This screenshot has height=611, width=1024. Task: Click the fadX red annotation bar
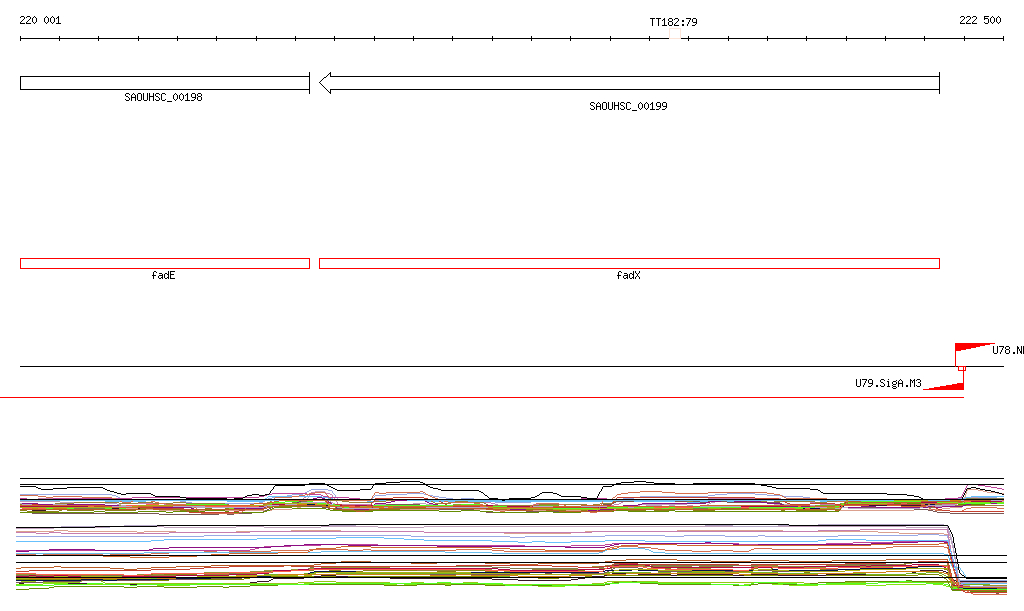(629, 264)
